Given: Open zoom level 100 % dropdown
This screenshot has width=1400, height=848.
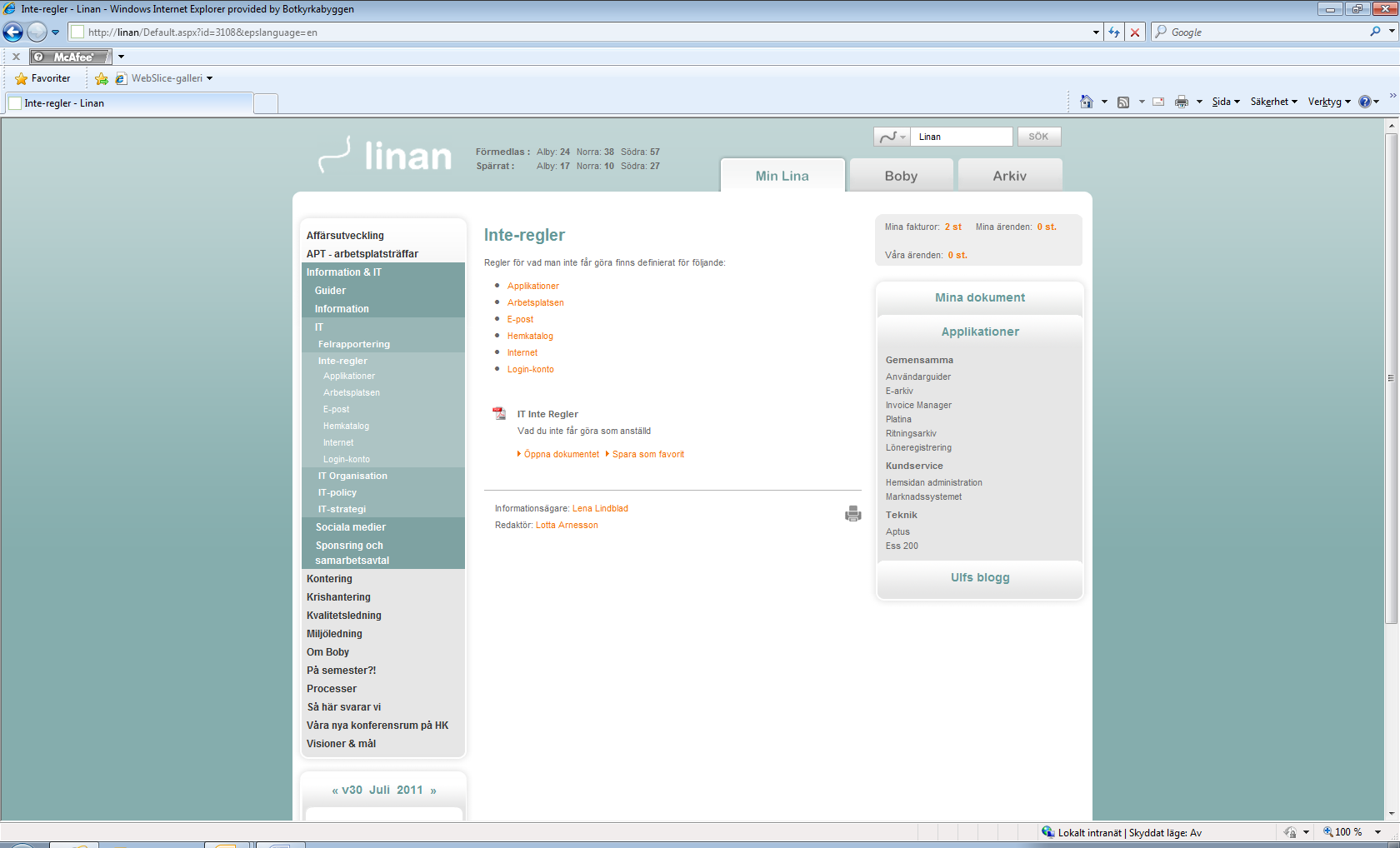Looking at the screenshot, I should pyautogui.click(x=1377, y=832).
